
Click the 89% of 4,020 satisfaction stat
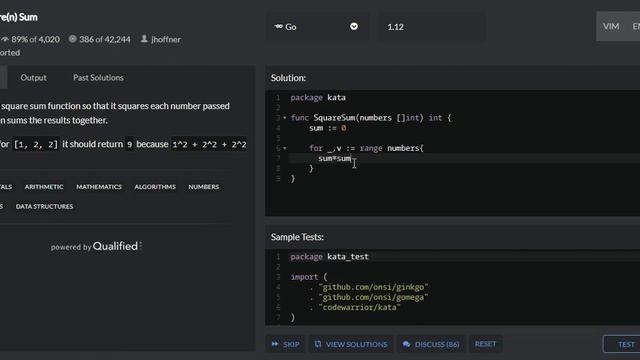tap(35, 39)
